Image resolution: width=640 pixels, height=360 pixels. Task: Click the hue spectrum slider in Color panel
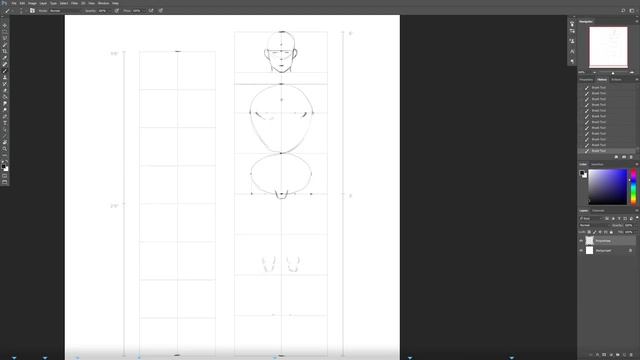[x=633, y=187]
